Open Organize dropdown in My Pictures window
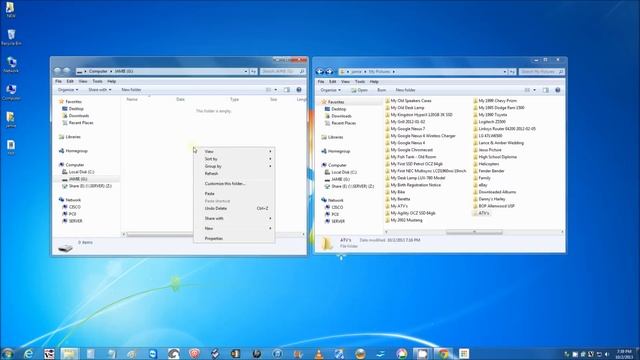640x360 pixels. 330,90
